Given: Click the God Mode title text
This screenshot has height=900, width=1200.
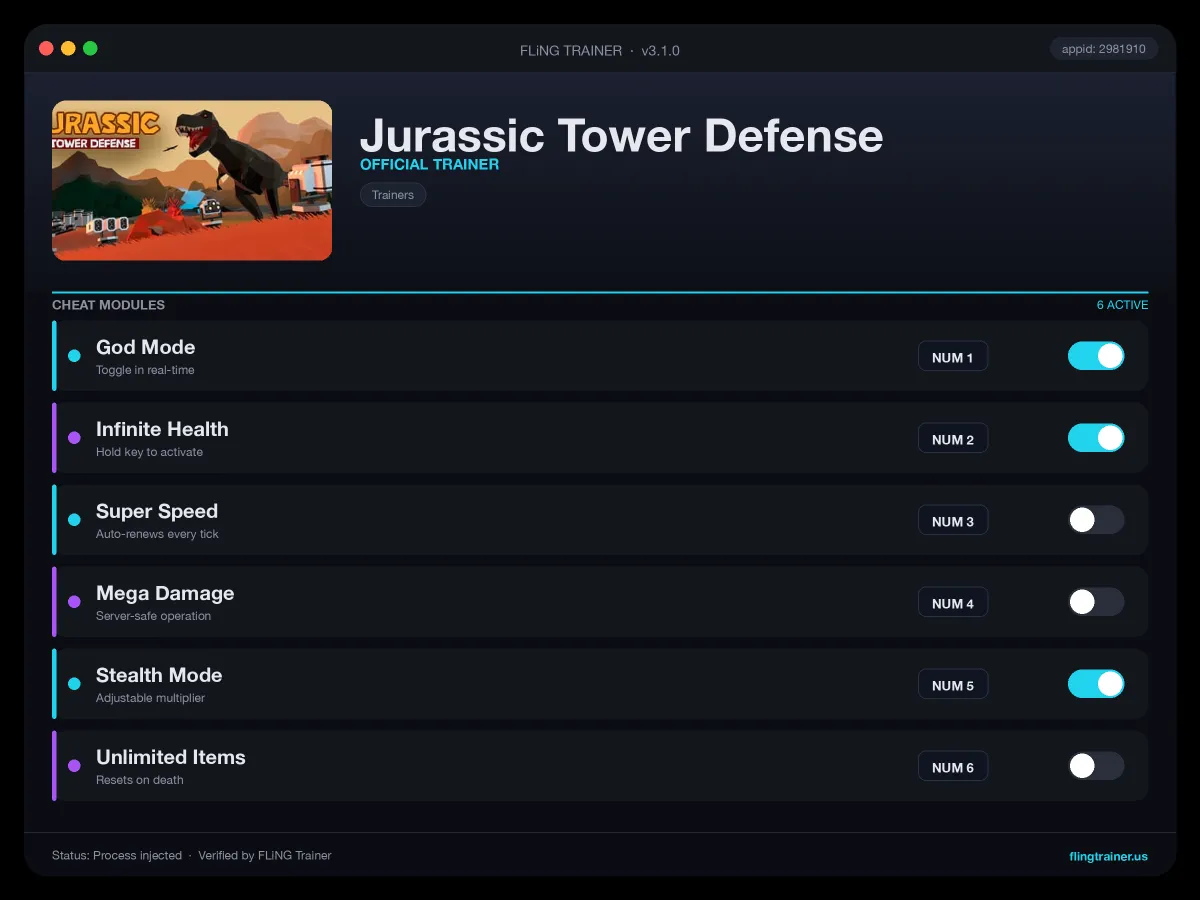Looking at the screenshot, I should [x=146, y=347].
